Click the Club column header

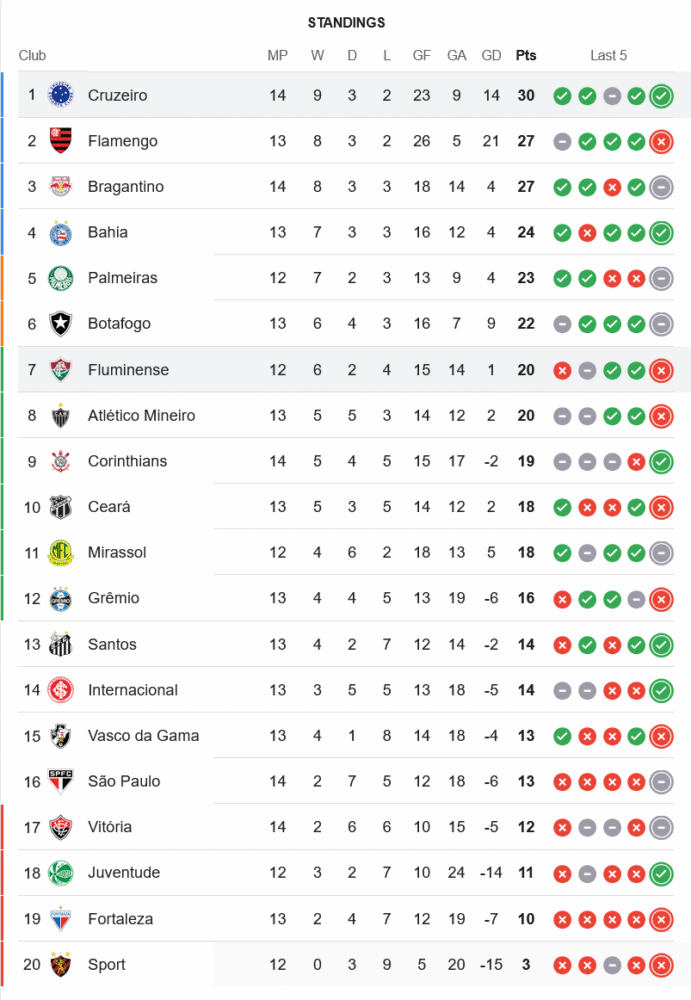coord(32,55)
